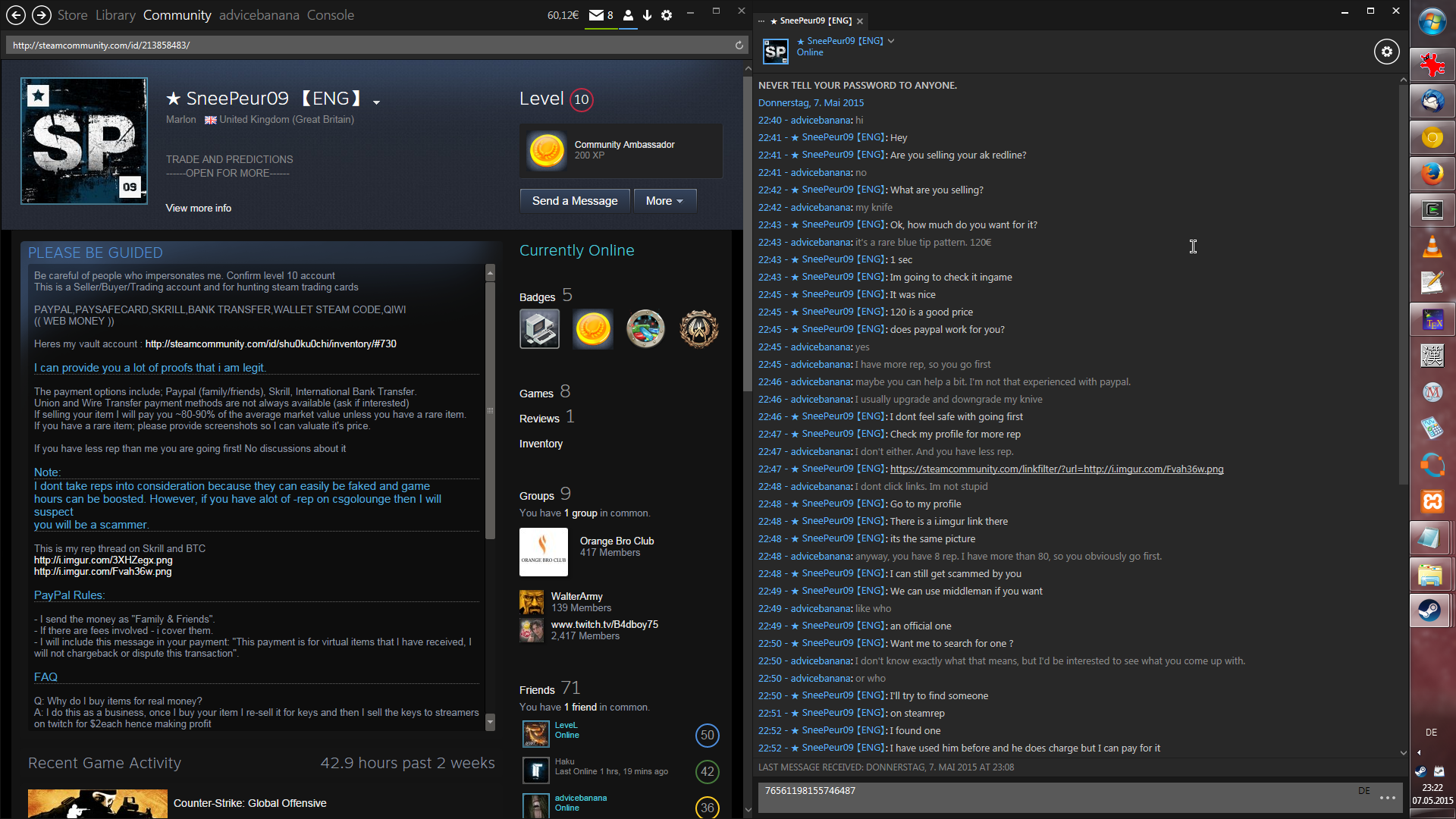The image size is (1456, 819).
Task: Open the Community menu
Action: [x=177, y=15]
